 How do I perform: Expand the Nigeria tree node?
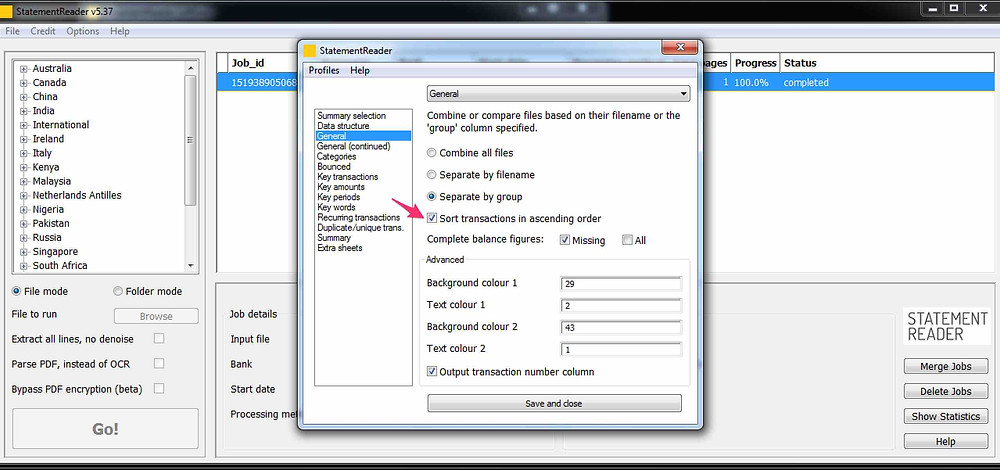(x=24, y=209)
